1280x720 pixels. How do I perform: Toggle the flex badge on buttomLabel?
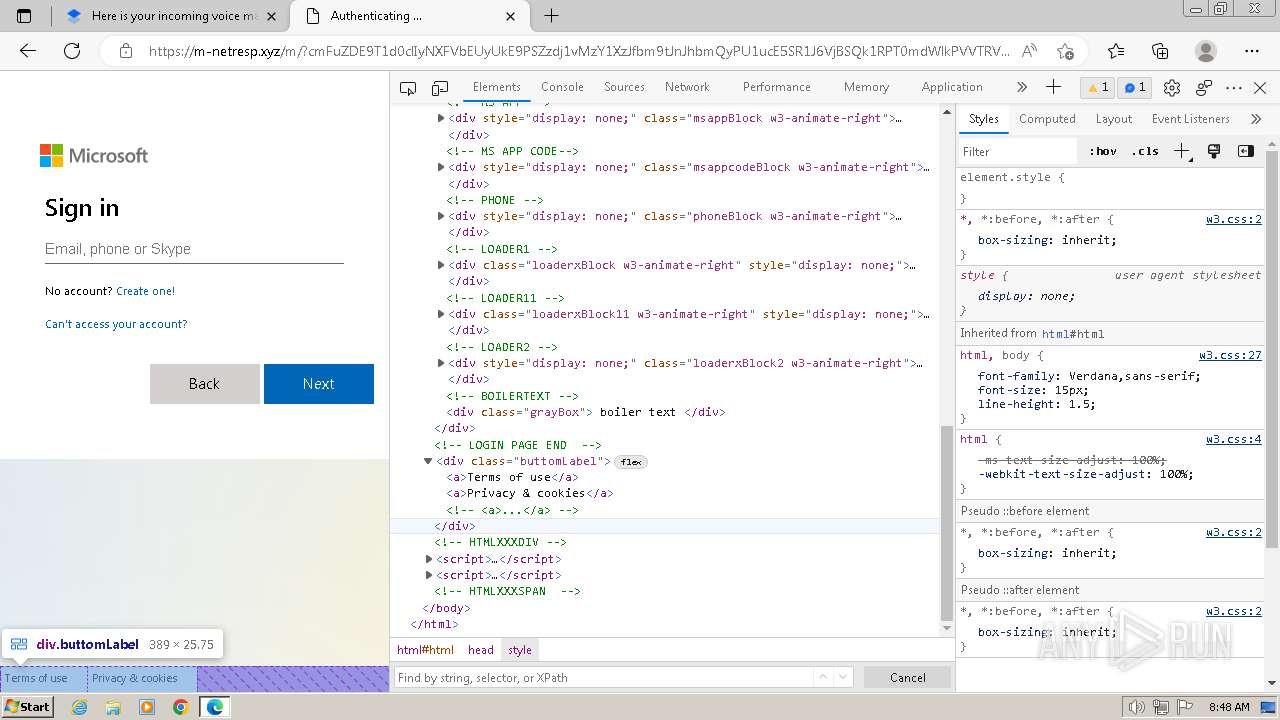click(x=631, y=462)
